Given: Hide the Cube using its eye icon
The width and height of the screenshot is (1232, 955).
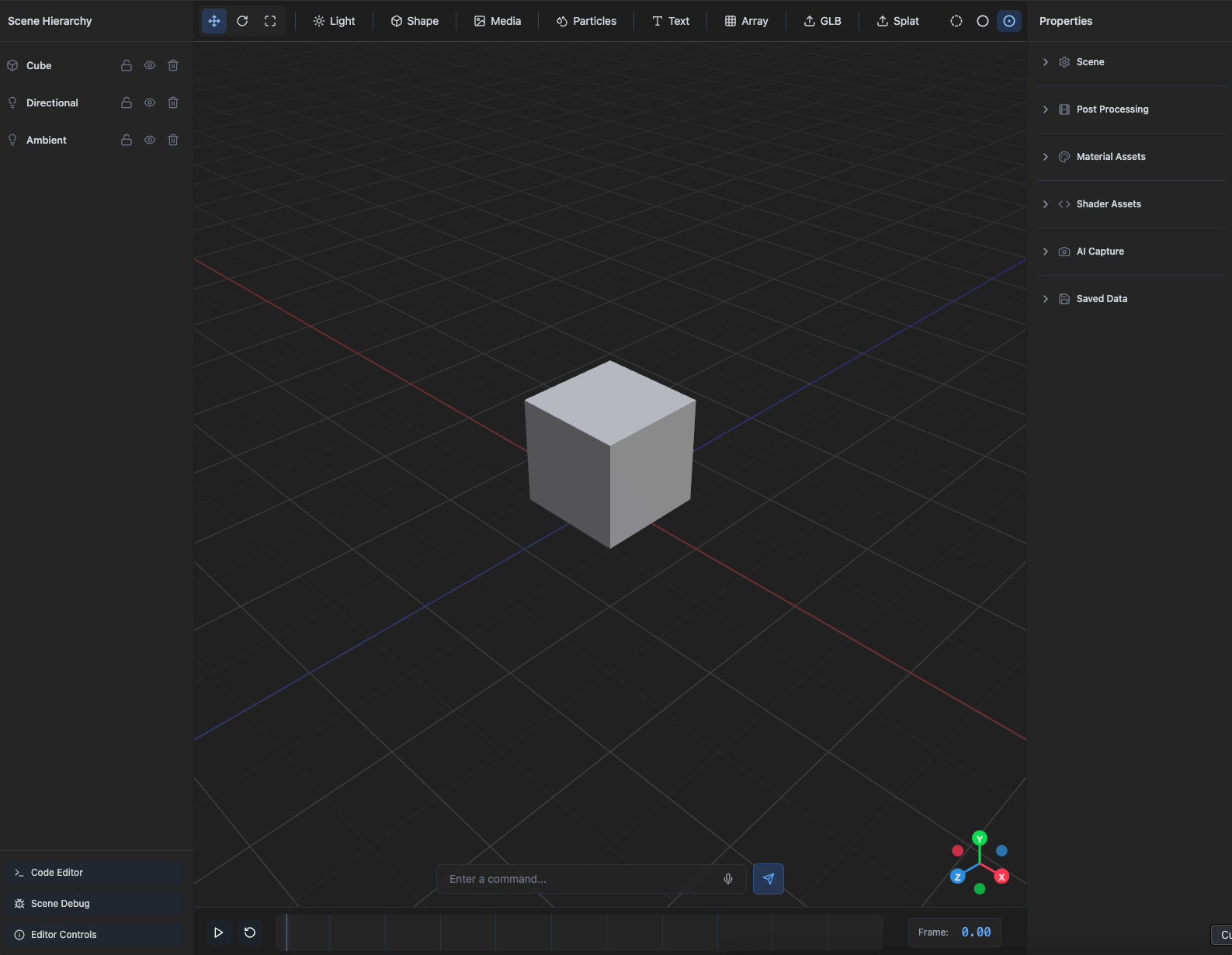Looking at the screenshot, I should [x=150, y=66].
